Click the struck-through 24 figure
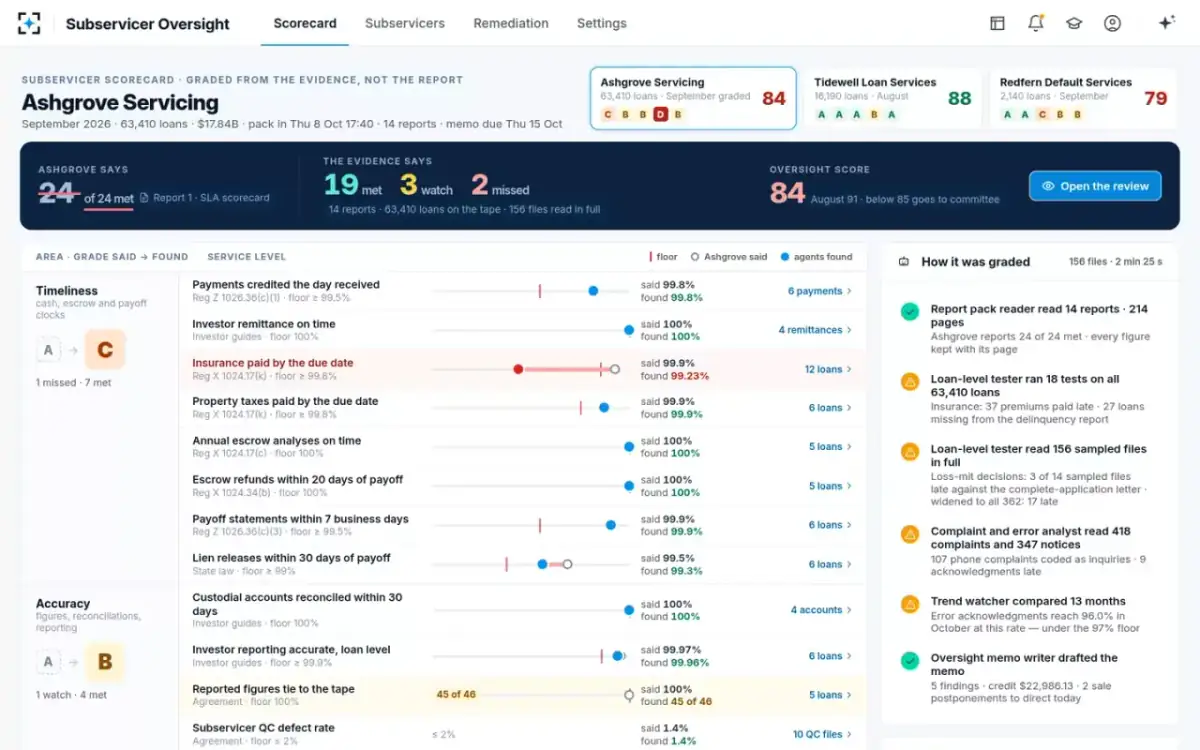 coord(56,192)
